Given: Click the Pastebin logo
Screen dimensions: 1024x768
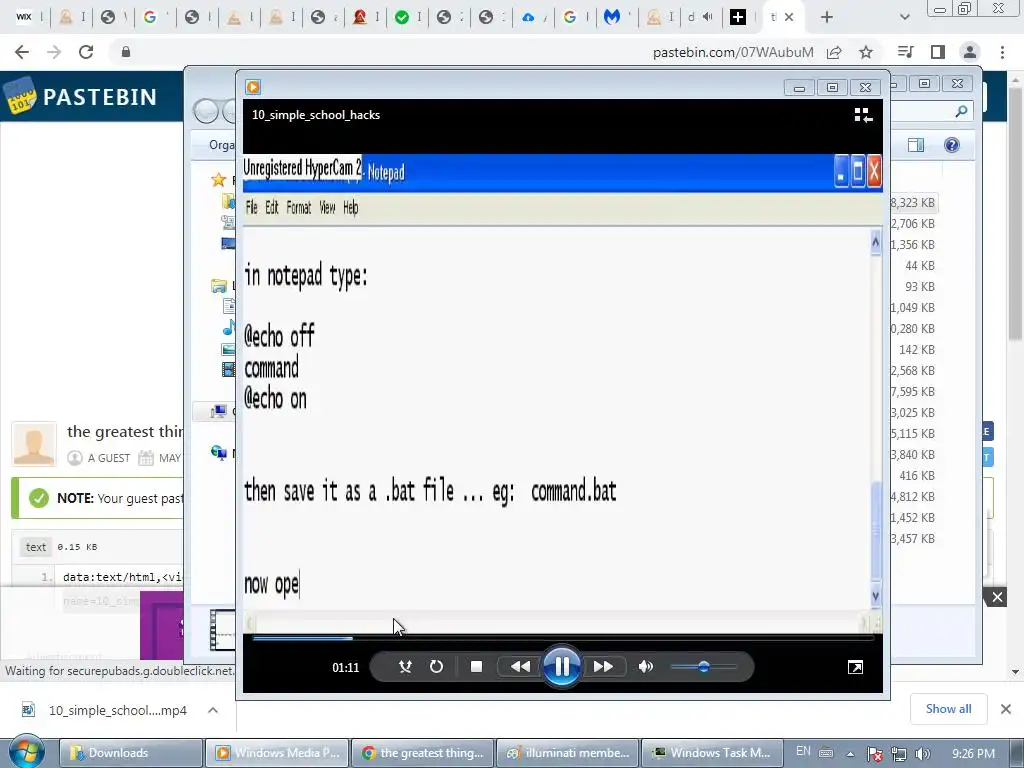Looking at the screenshot, I should 81,97.
